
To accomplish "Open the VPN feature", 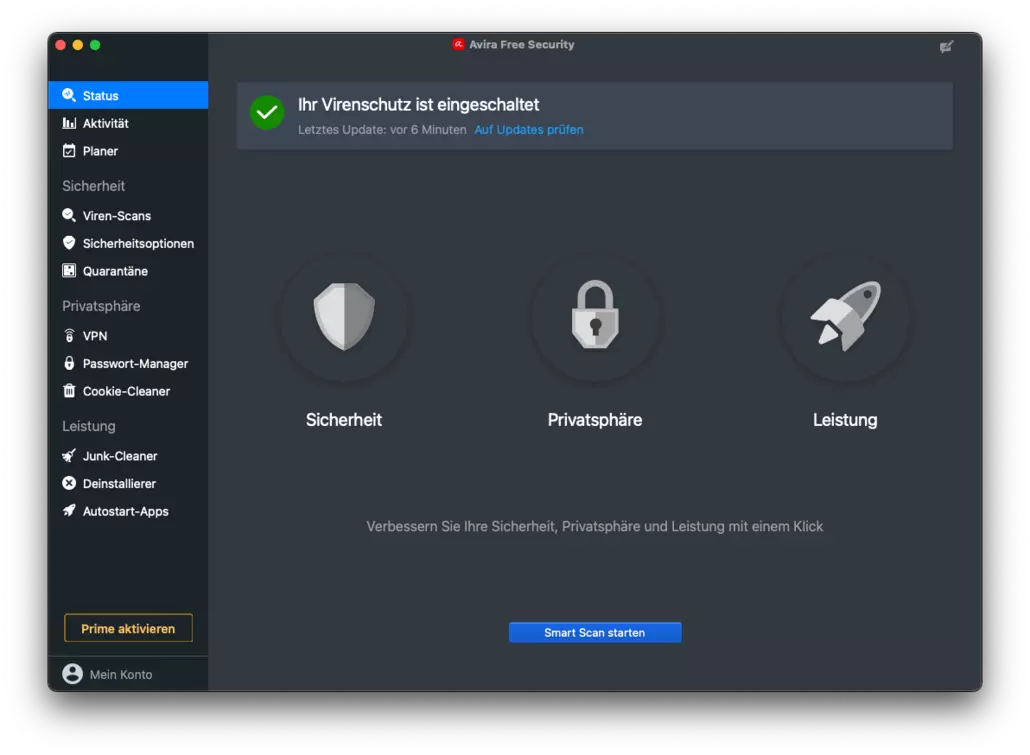I will (x=94, y=335).
